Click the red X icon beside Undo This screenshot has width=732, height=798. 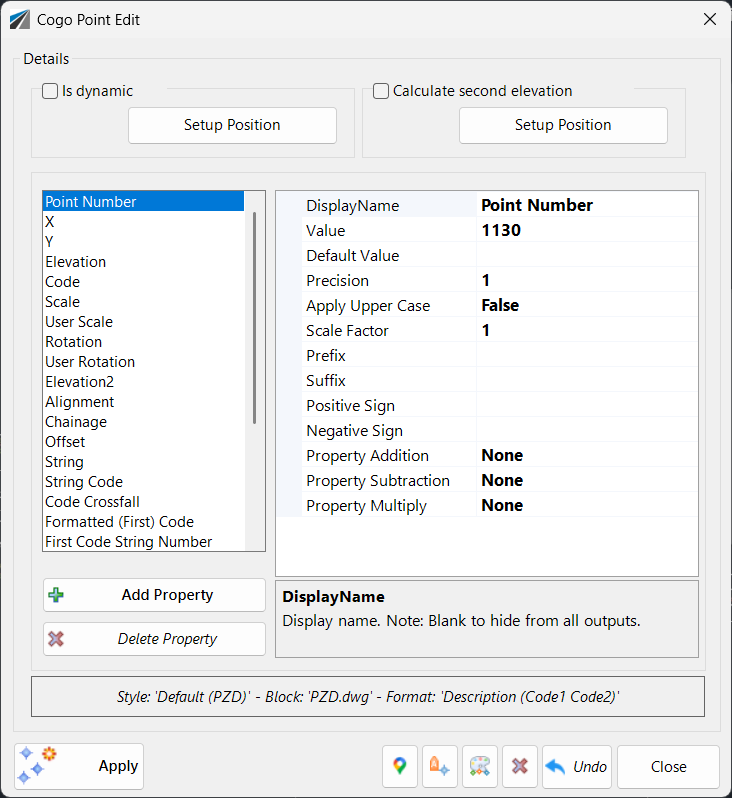click(520, 767)
